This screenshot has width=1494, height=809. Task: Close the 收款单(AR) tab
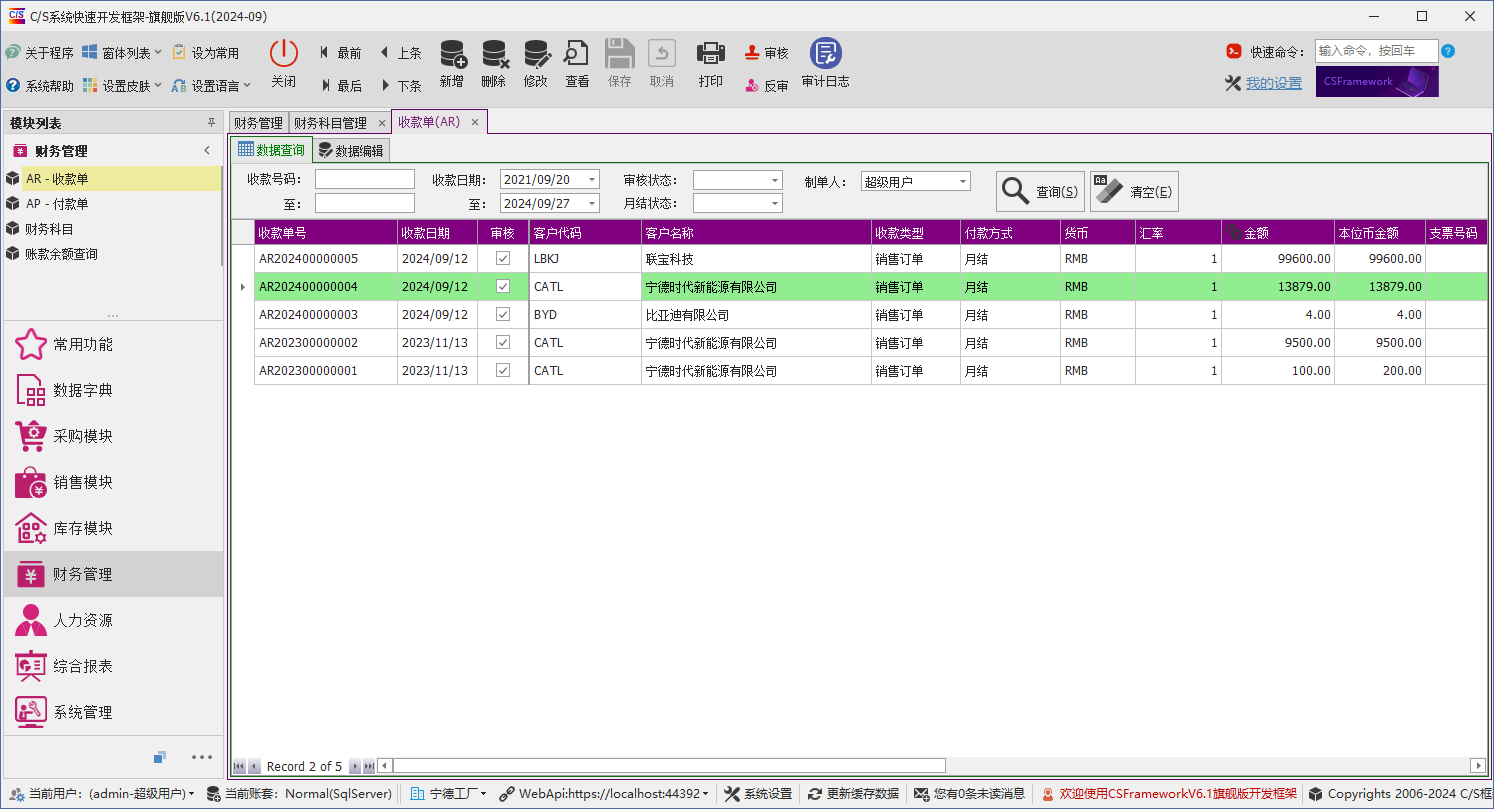coord(475,122)
